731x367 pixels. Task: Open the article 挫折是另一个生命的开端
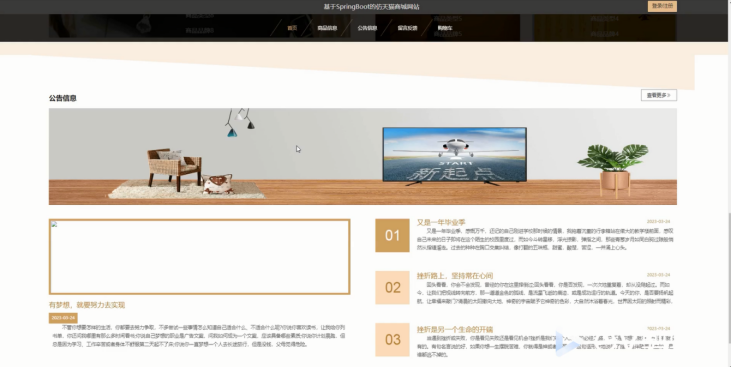click(x=455, y=329)
